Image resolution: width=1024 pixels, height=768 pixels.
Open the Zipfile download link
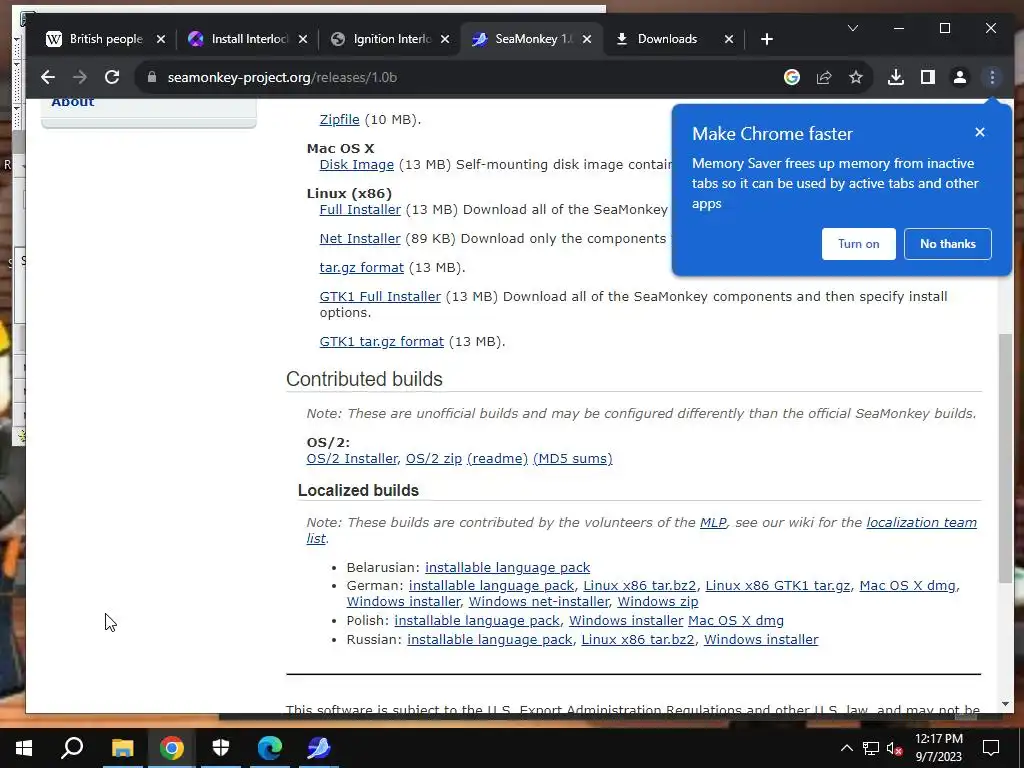point(340,120)
